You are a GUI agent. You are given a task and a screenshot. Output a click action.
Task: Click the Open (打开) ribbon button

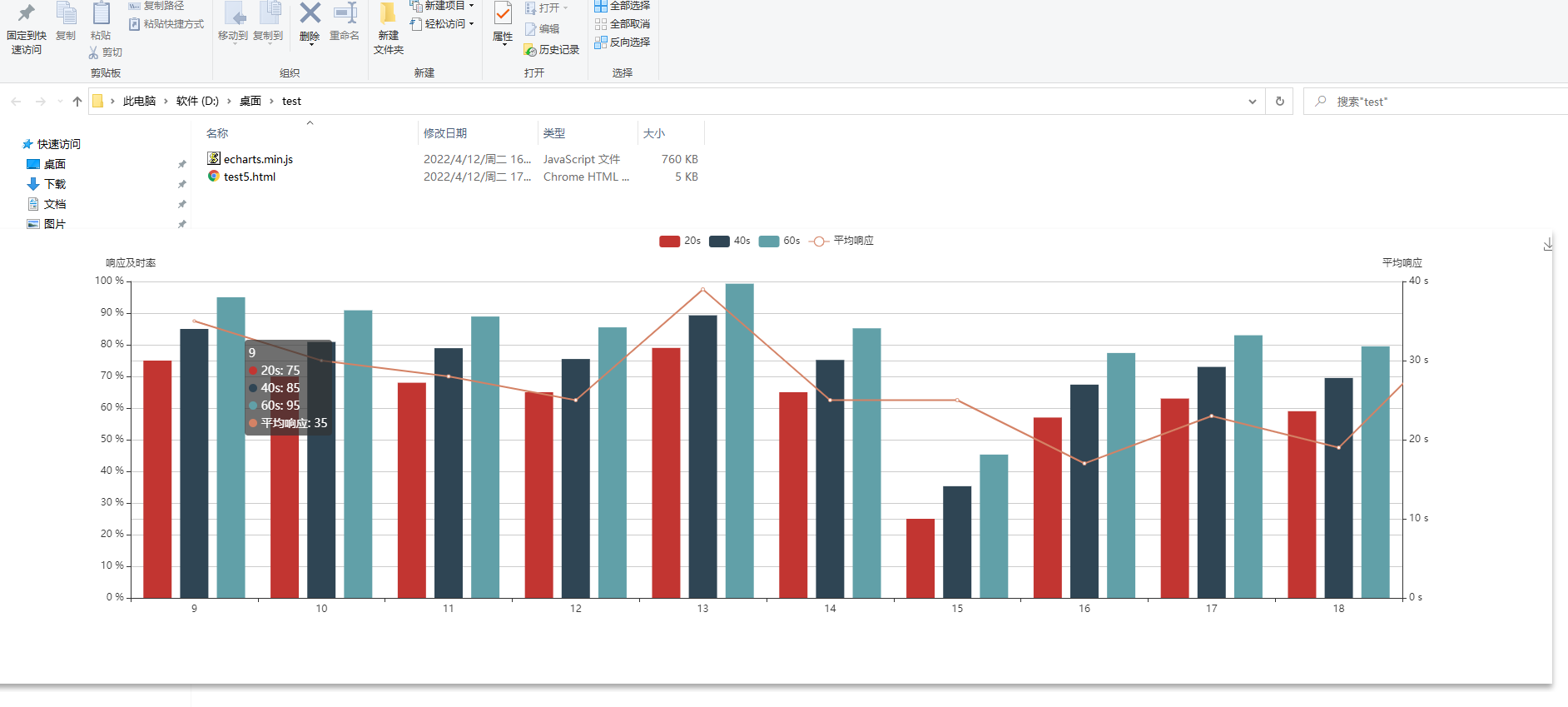(x=547, y=7)
